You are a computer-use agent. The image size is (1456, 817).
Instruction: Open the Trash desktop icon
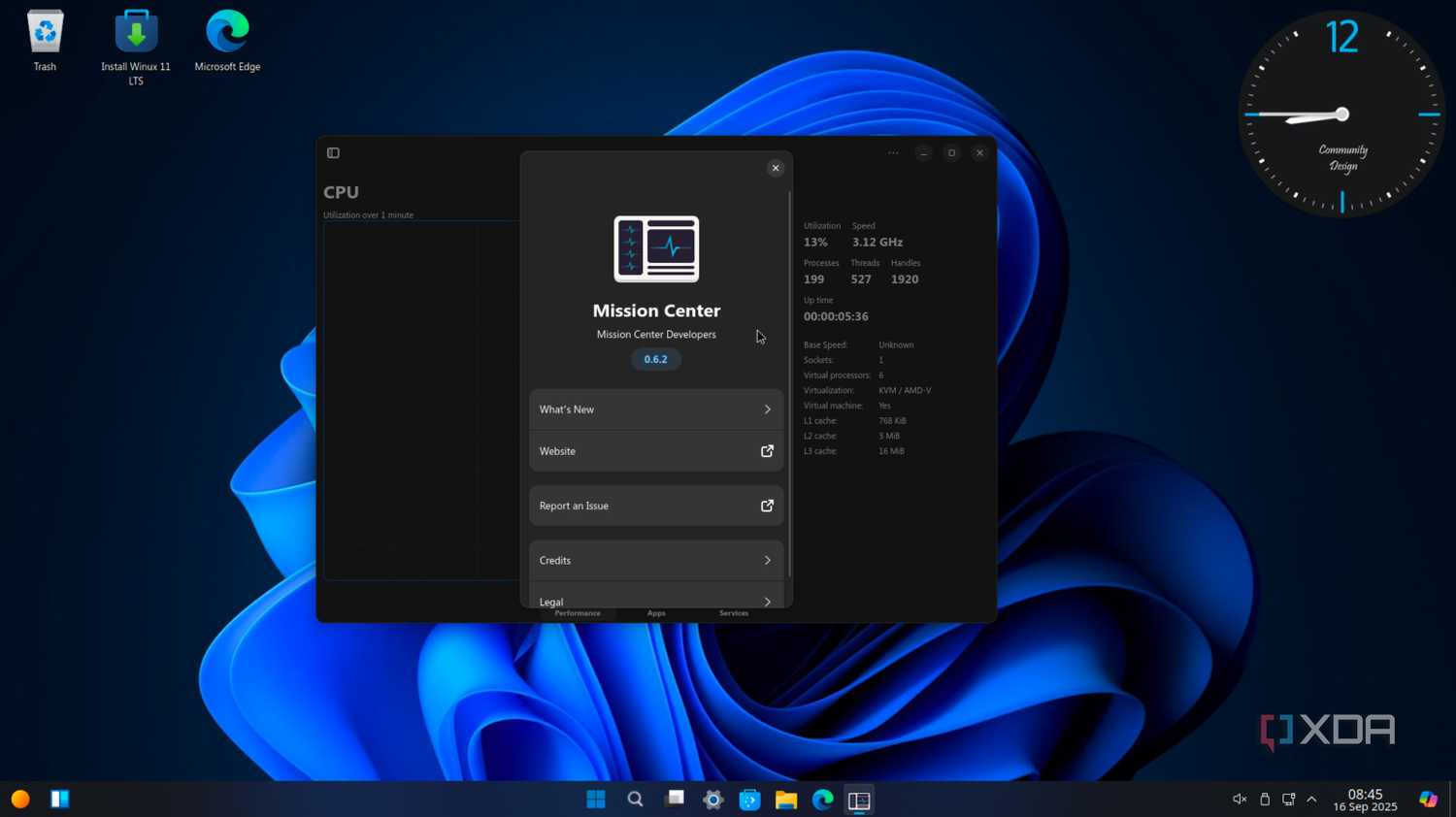(x=45, y=41)
